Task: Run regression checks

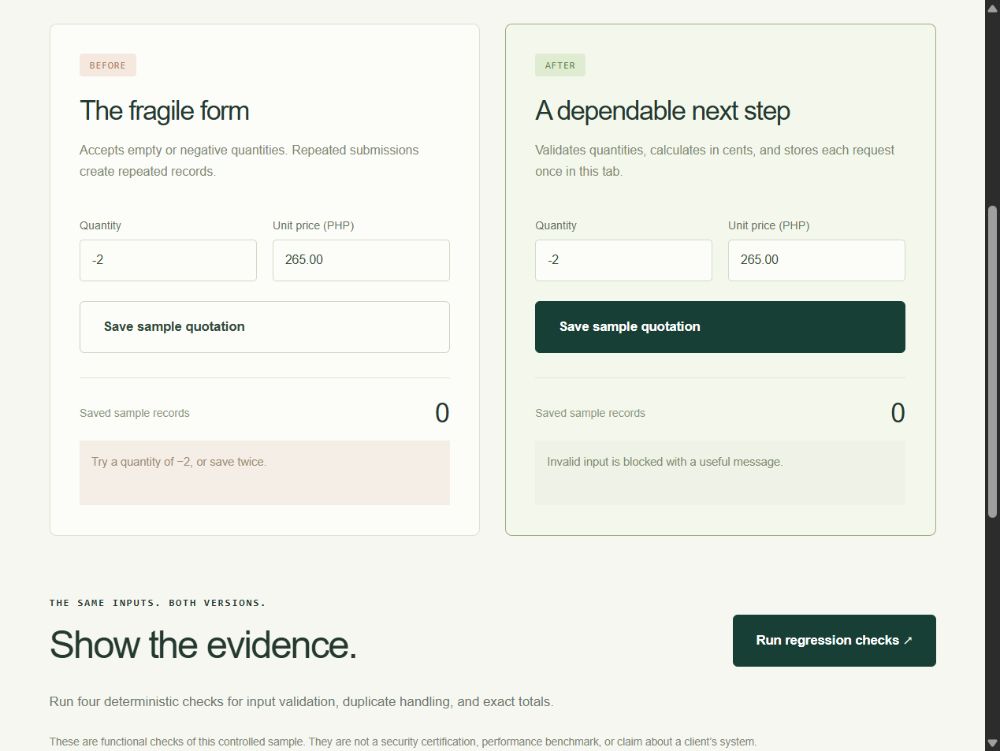Action: (834, 641)
